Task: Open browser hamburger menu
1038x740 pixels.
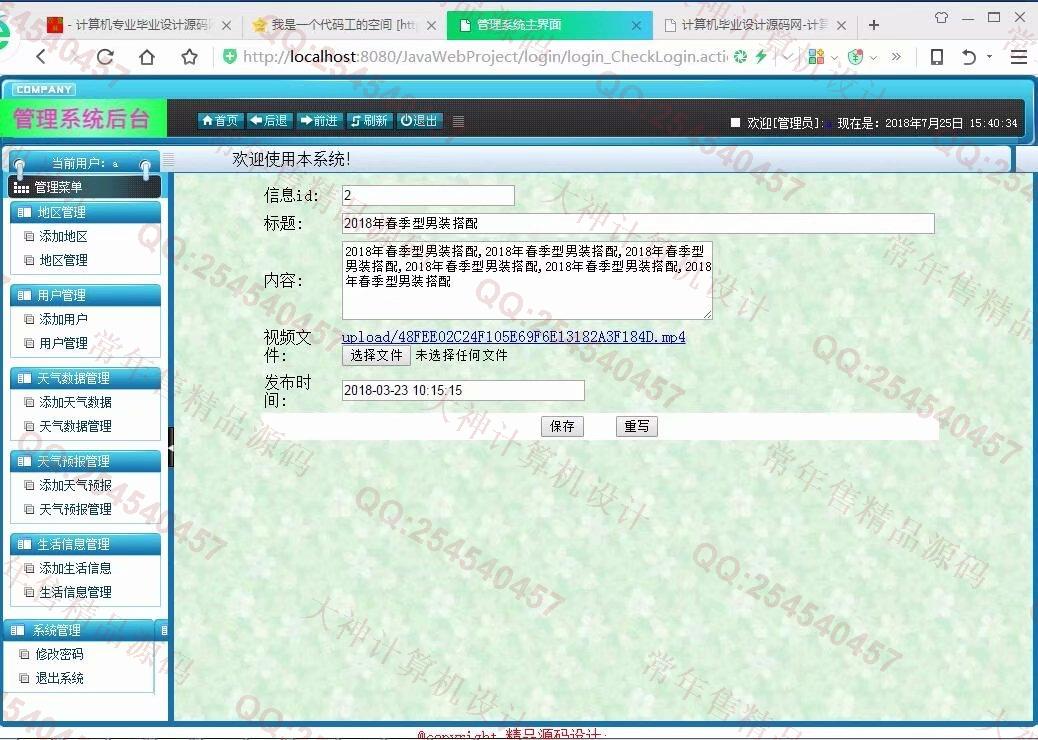Action: pyautogui.click(x=1019, y=57)
